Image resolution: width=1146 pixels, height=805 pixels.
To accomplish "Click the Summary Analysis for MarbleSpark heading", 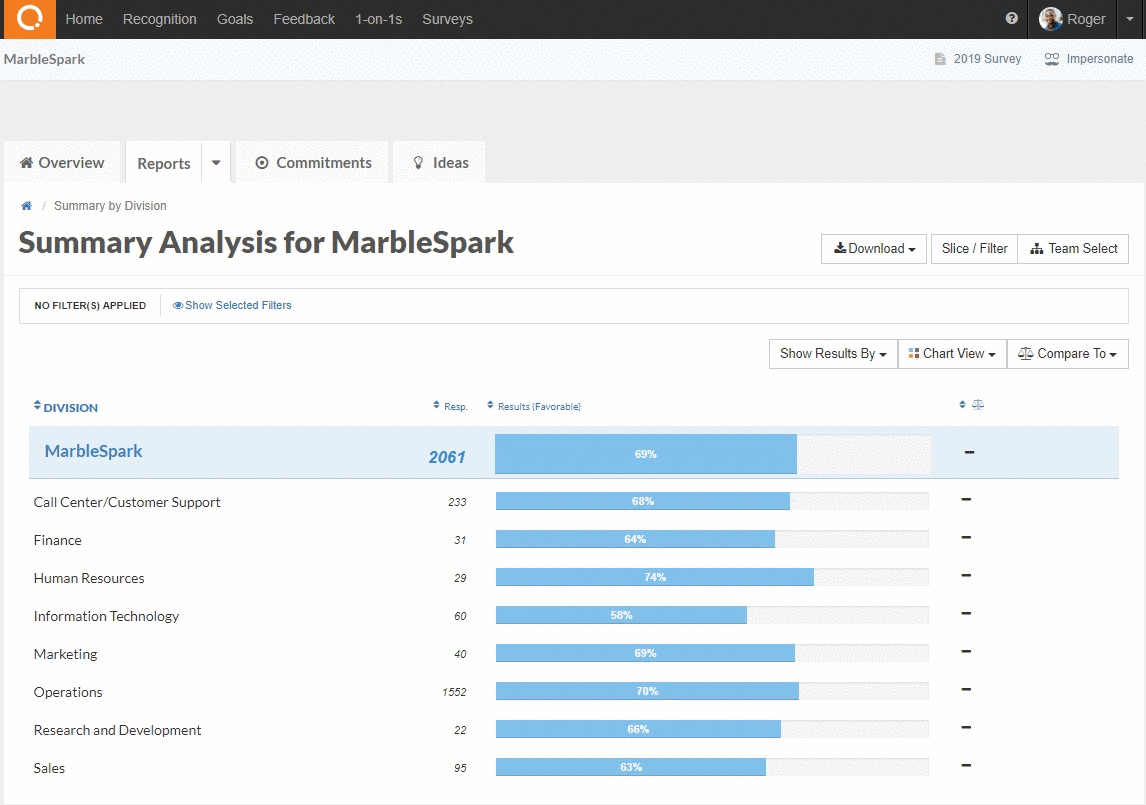I will coord(266,243).
